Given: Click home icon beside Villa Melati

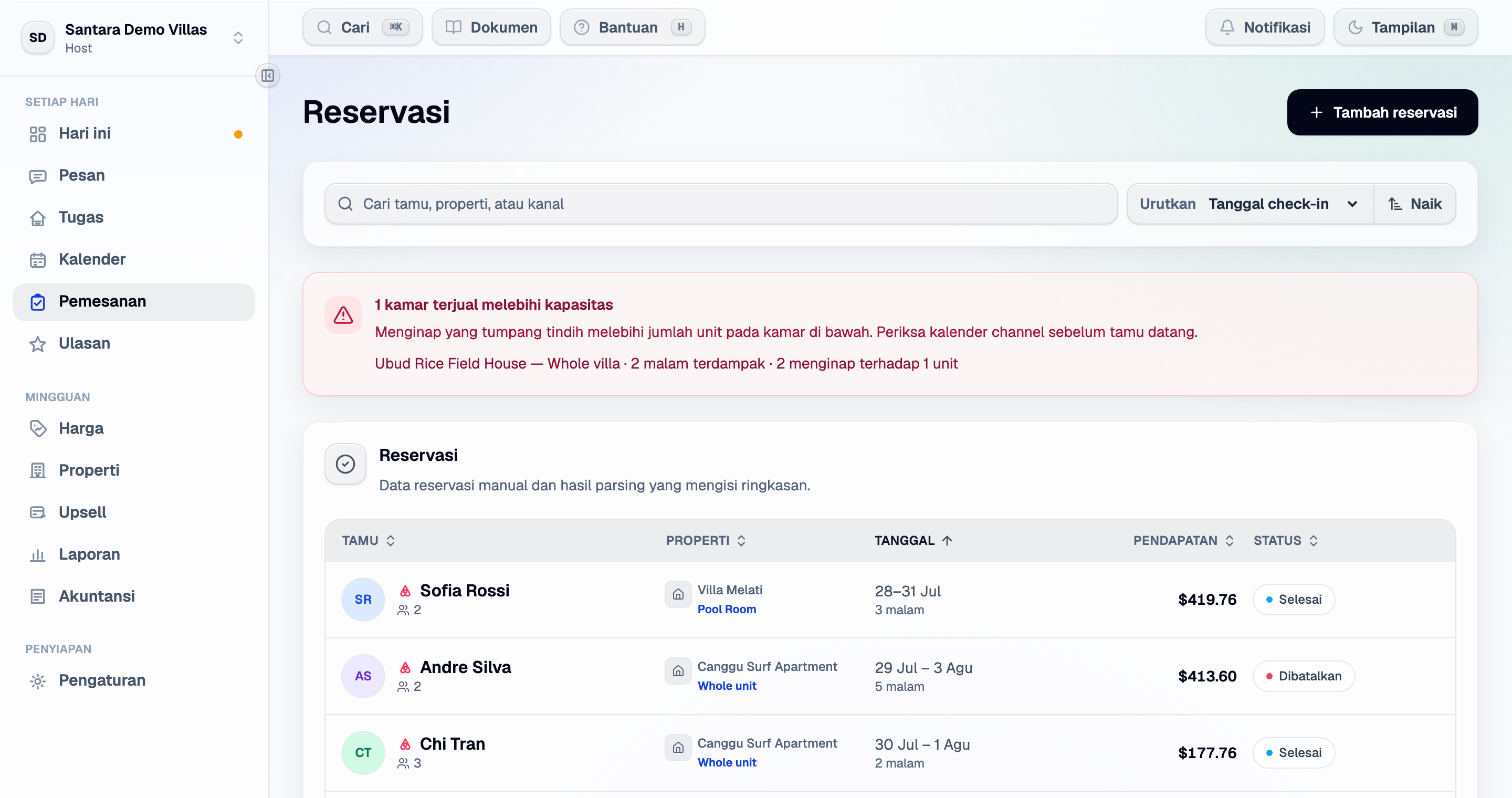Looking at the screenshot, I should pos(678,594).
